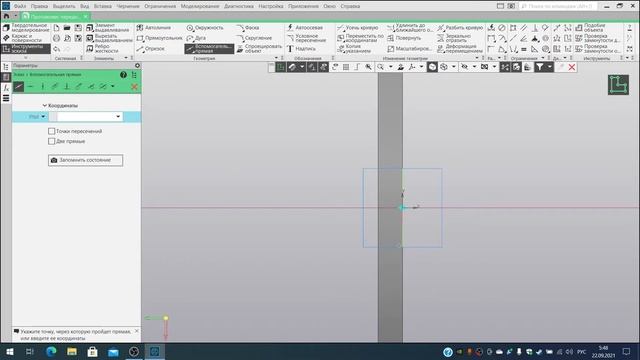The height and width of the screenshot is (360, 640).
Task: Click Усечь кривую trim tool
Action: [358, 28]
